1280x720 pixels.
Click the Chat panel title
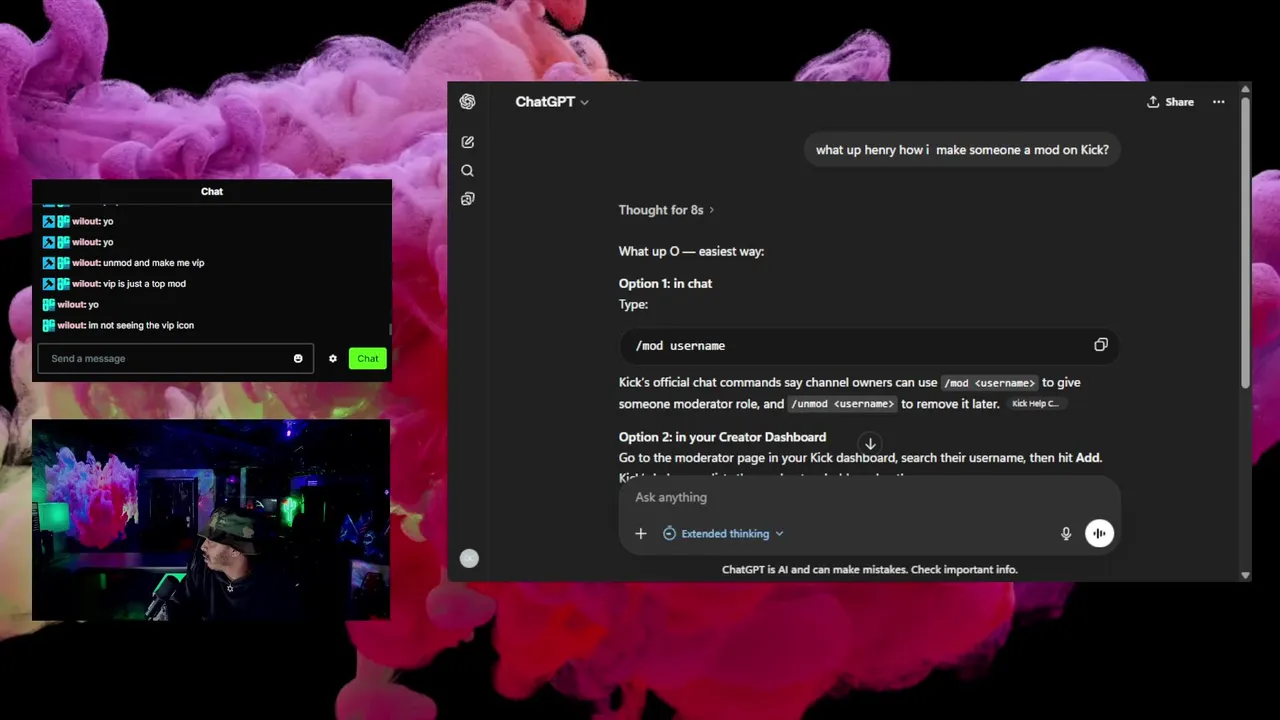point(212,191)
